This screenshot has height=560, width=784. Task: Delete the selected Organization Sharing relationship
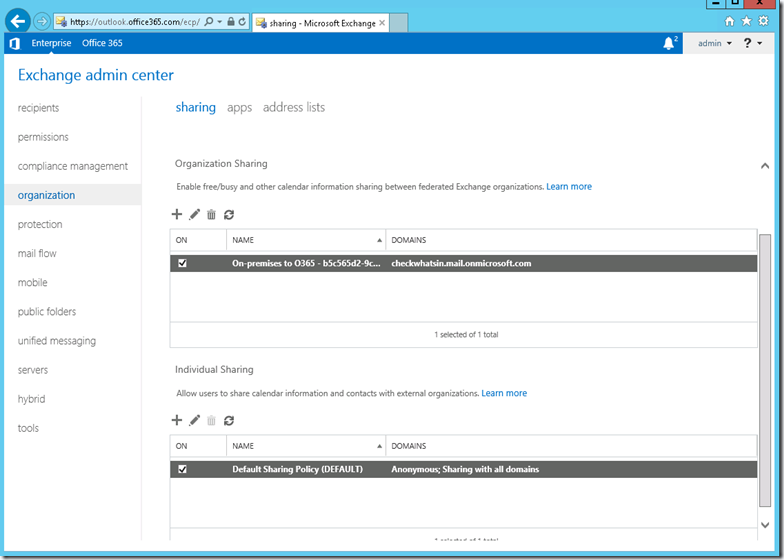click(212, 214)
